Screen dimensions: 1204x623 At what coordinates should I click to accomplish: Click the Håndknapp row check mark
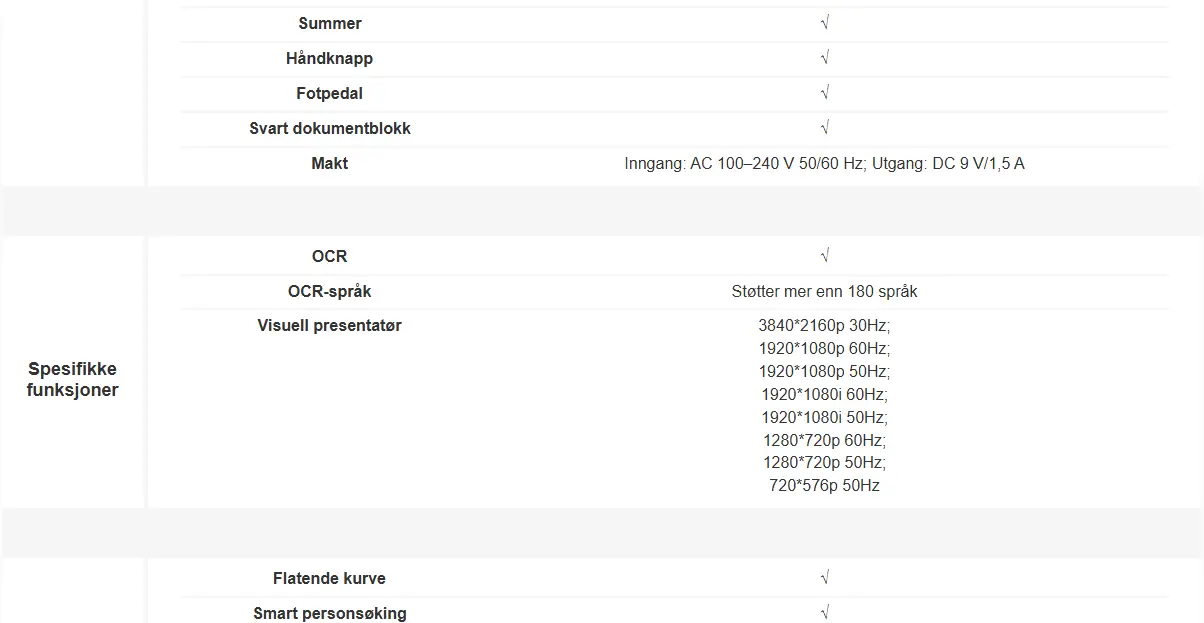click(x=825, y=58)
